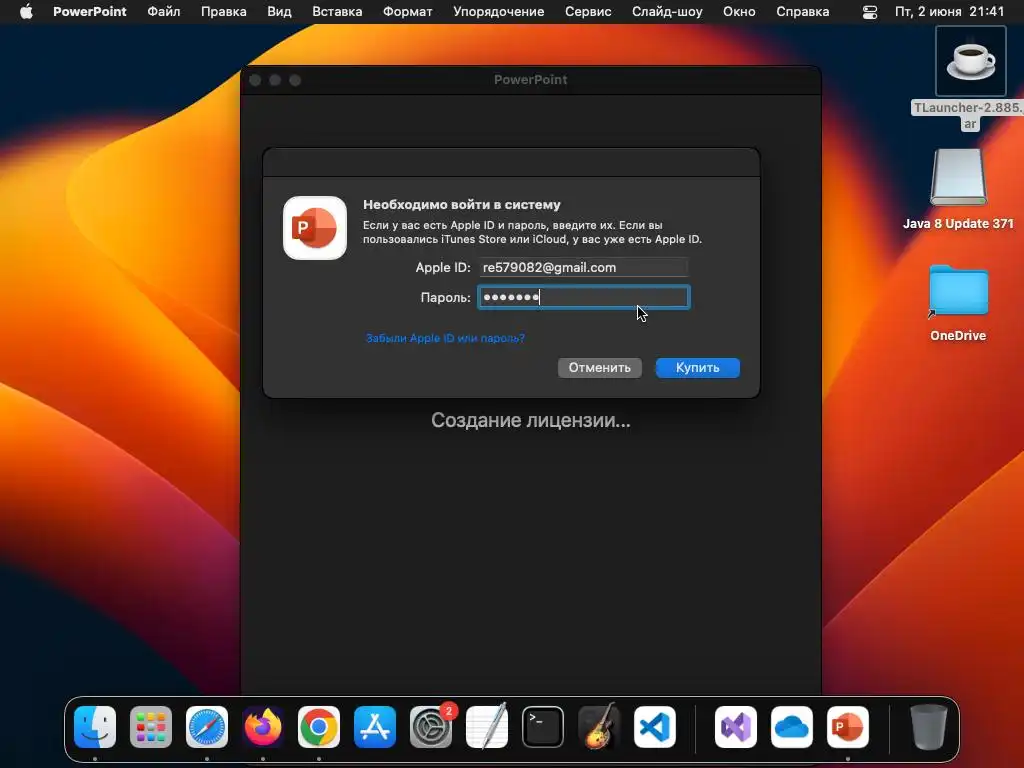The width and height of the screenshot is (1024, 768).
Task: Open the PowerPoint application menu
Action: 89,12
